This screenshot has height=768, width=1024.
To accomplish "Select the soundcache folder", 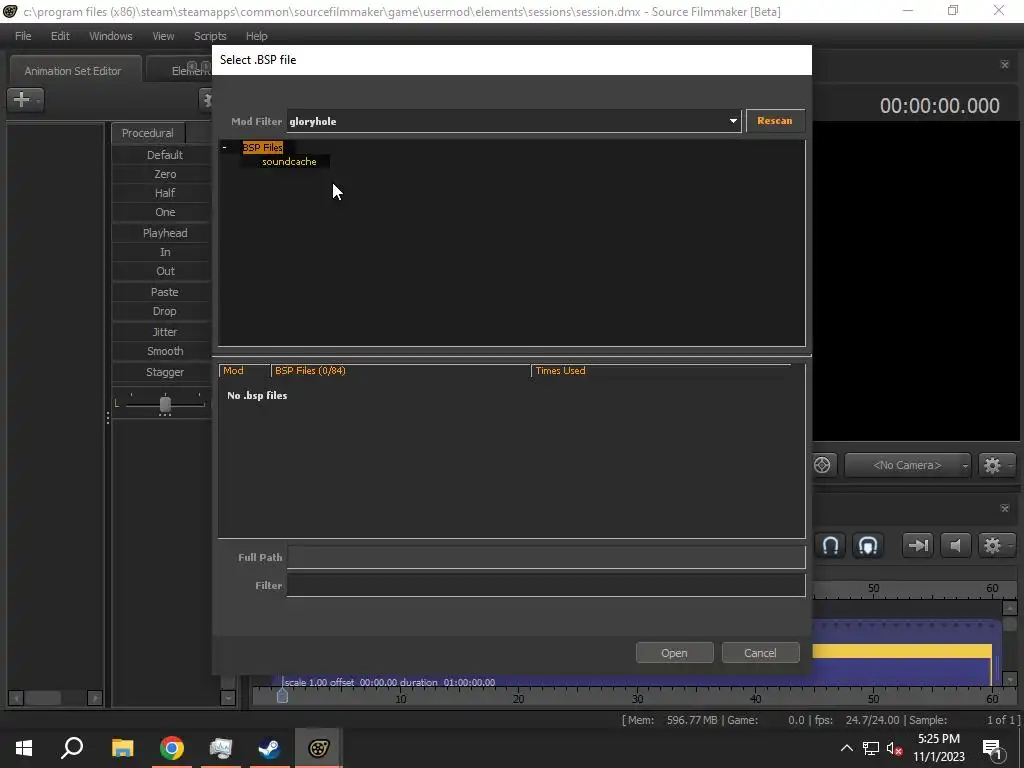I will (x=289, y=161).
